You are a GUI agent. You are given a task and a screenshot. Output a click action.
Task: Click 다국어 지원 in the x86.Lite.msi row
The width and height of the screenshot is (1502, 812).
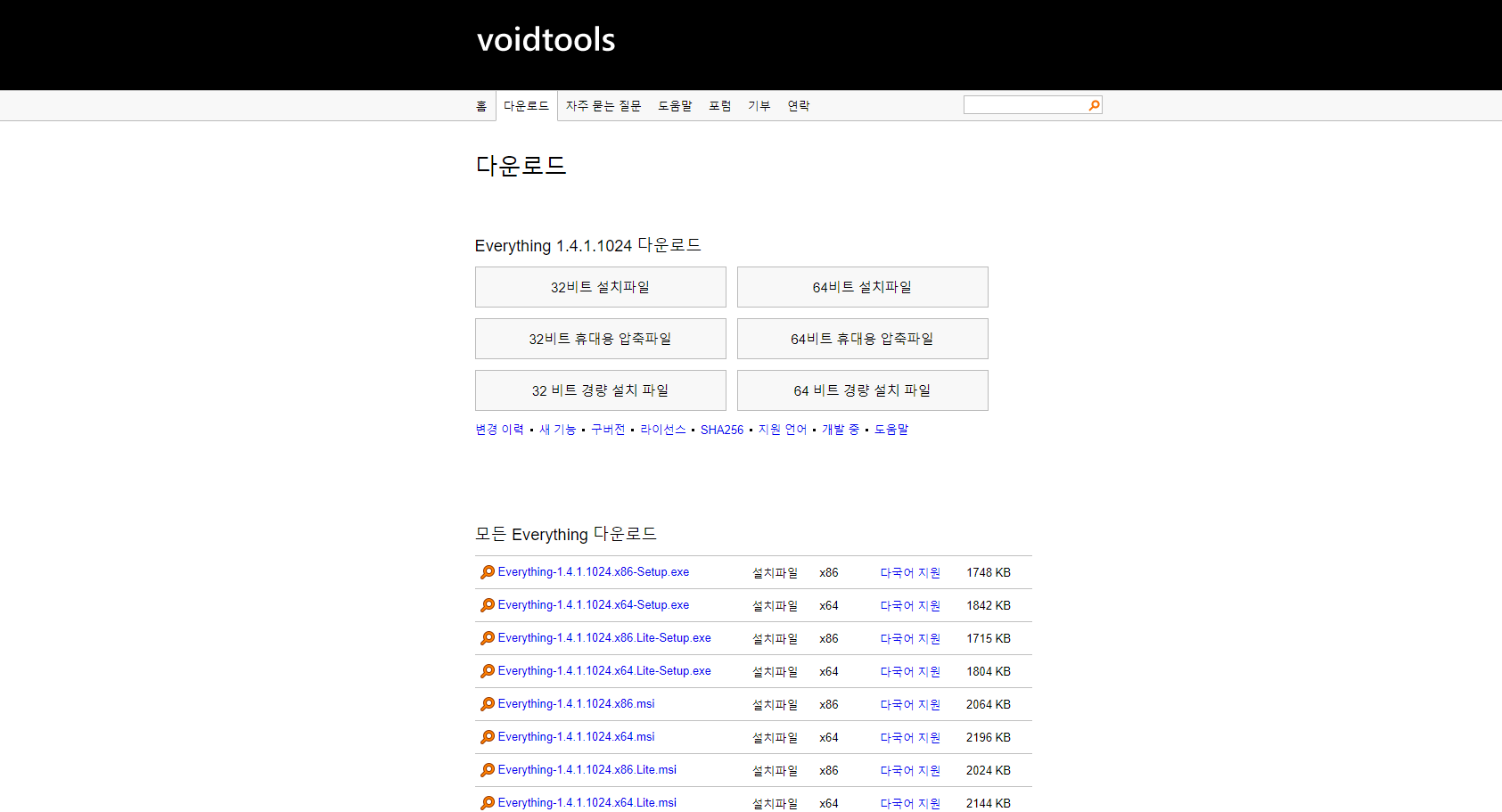click(x=910, y=771)
